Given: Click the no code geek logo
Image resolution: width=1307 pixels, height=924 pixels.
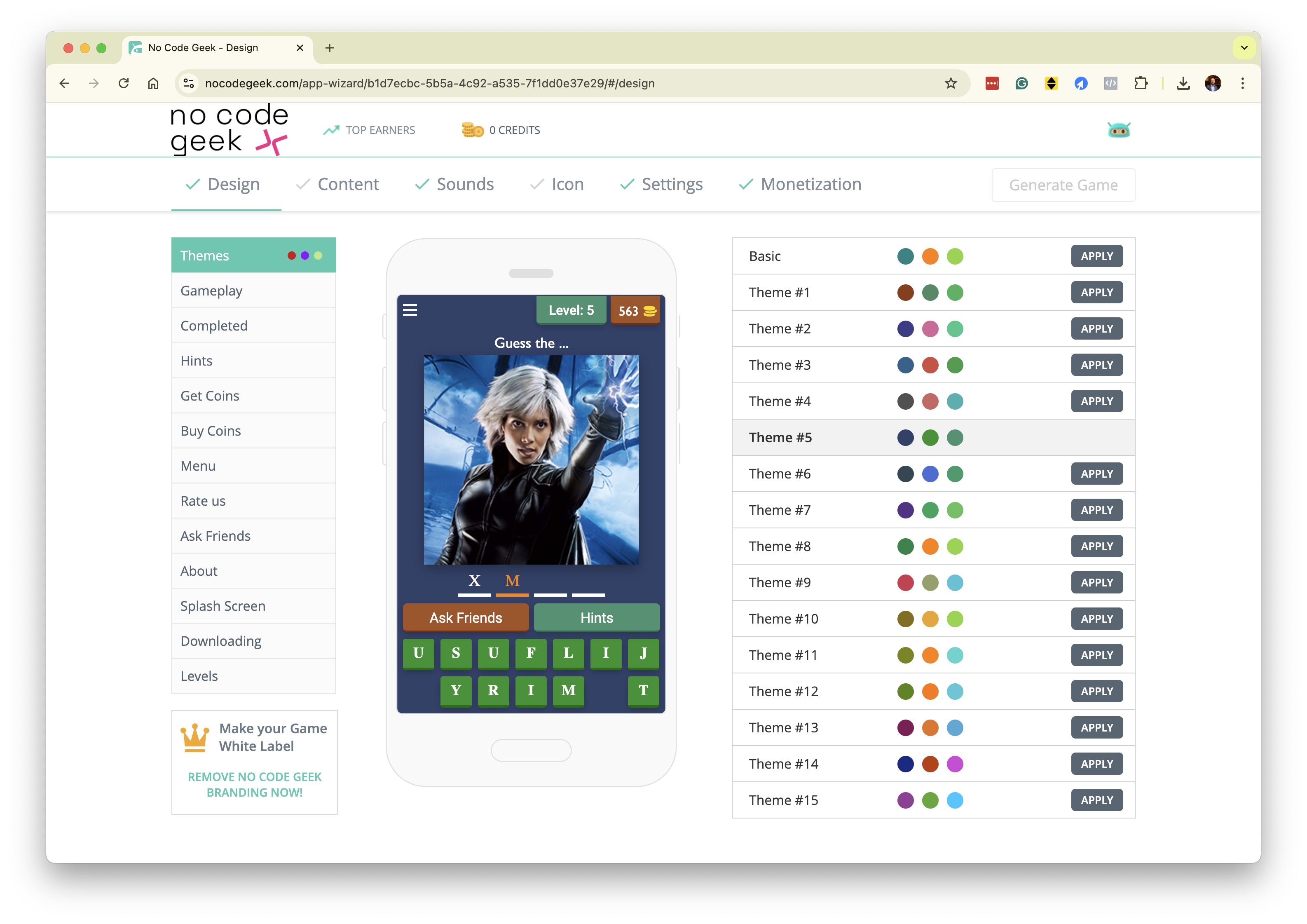Looking at the screenshot, I should pyautogui.click(x=229, y=129).
